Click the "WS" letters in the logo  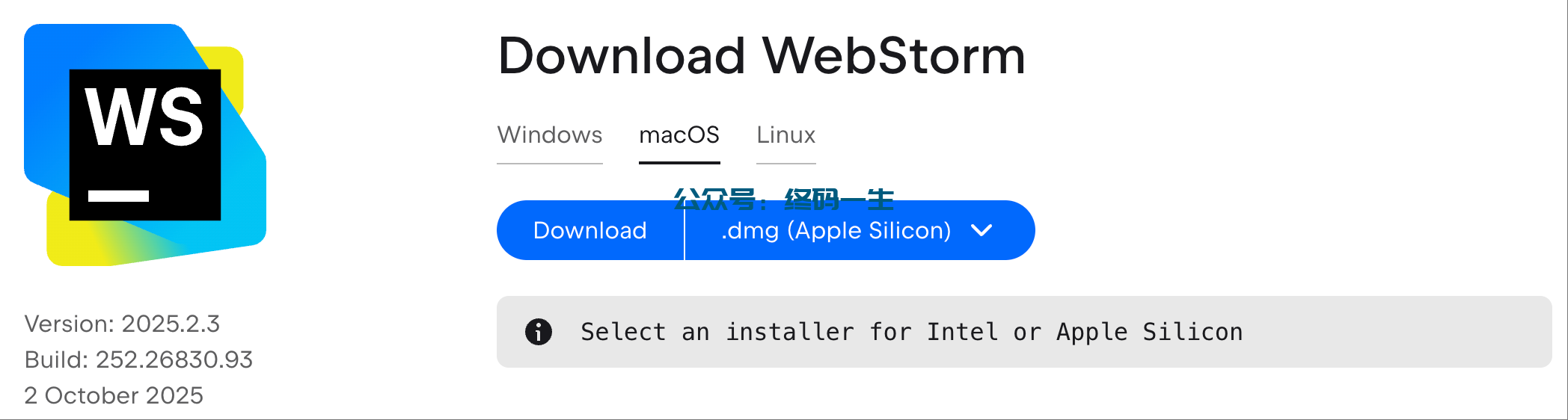coord(144,117)
